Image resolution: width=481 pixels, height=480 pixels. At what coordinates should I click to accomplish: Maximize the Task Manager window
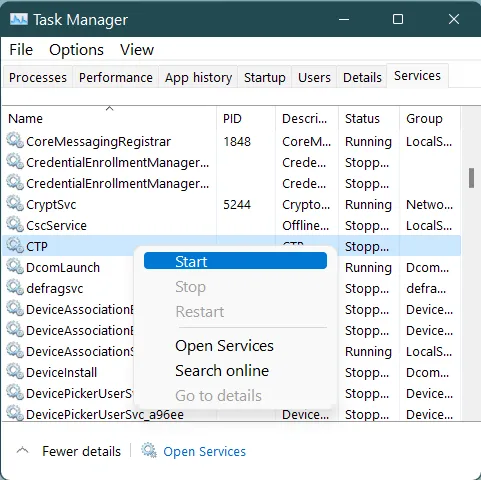point(398,19)
